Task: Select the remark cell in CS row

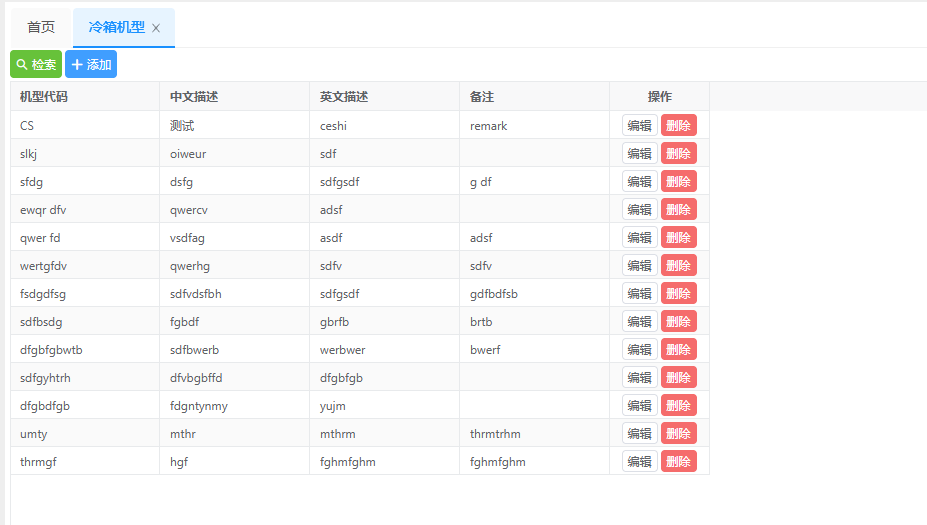Action: 489,126
